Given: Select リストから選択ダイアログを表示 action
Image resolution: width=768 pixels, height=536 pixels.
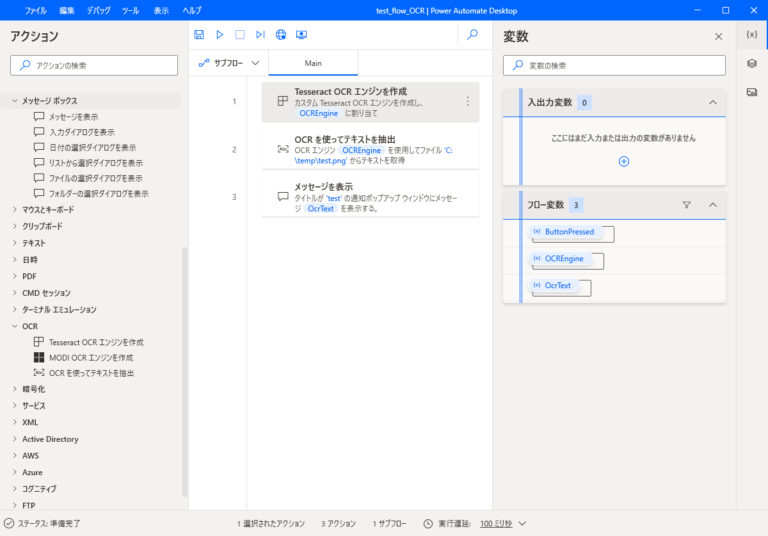Looking at the screenshot, I should (88, 163).
